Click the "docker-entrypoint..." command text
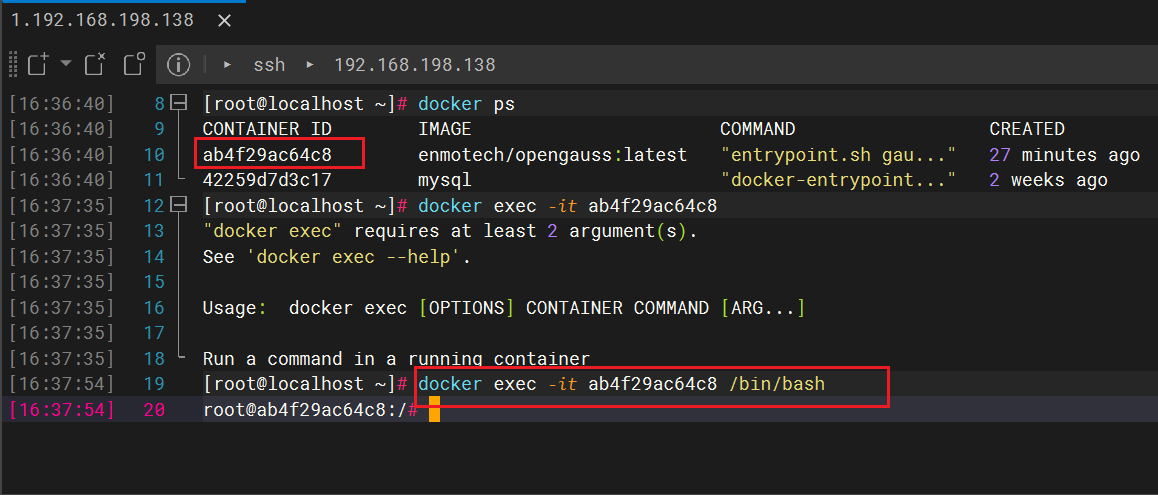The height and width of the screenshot is (495, 1158). [838, 180]
